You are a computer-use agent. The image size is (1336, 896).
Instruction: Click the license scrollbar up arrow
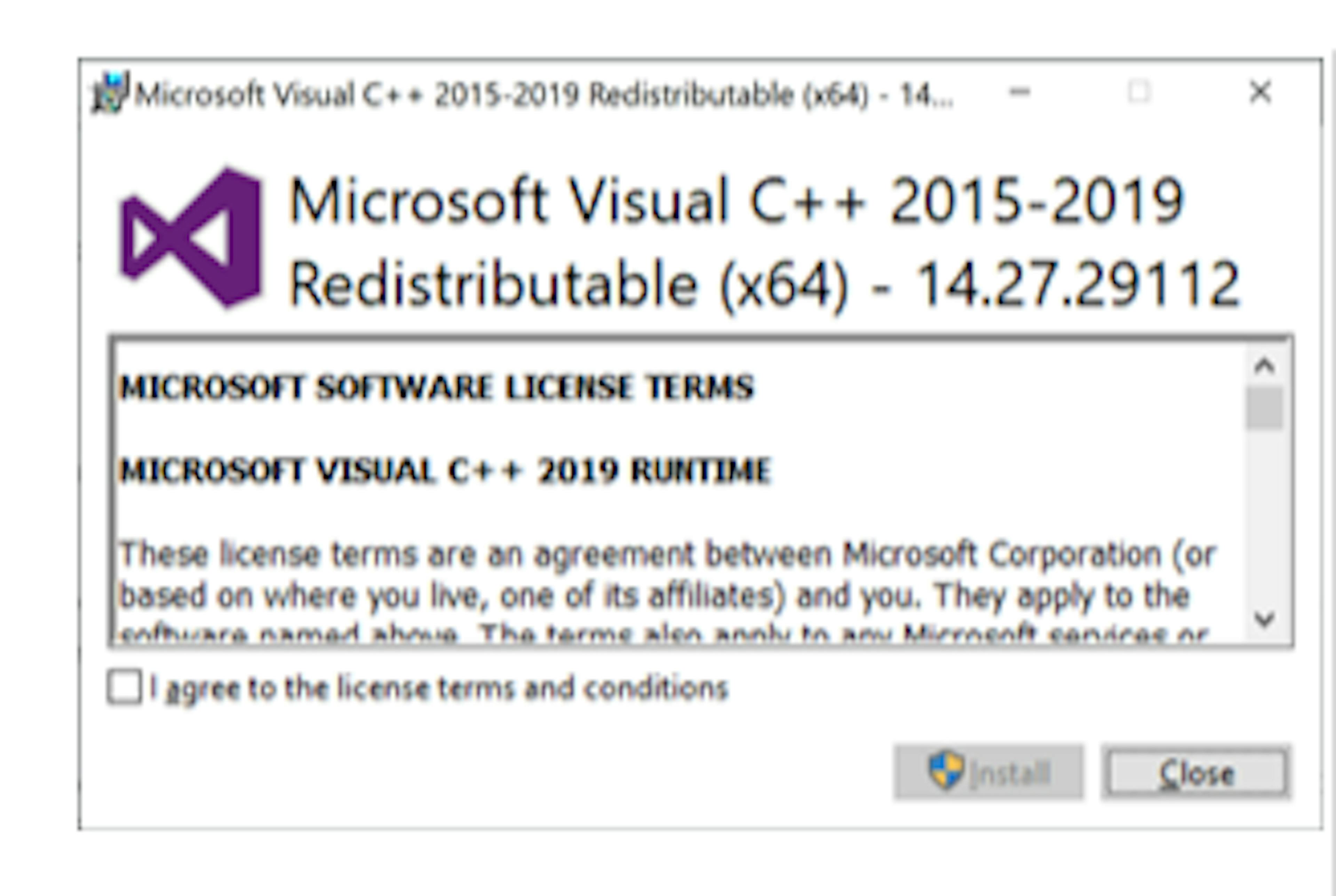(x=1264, y=366)
